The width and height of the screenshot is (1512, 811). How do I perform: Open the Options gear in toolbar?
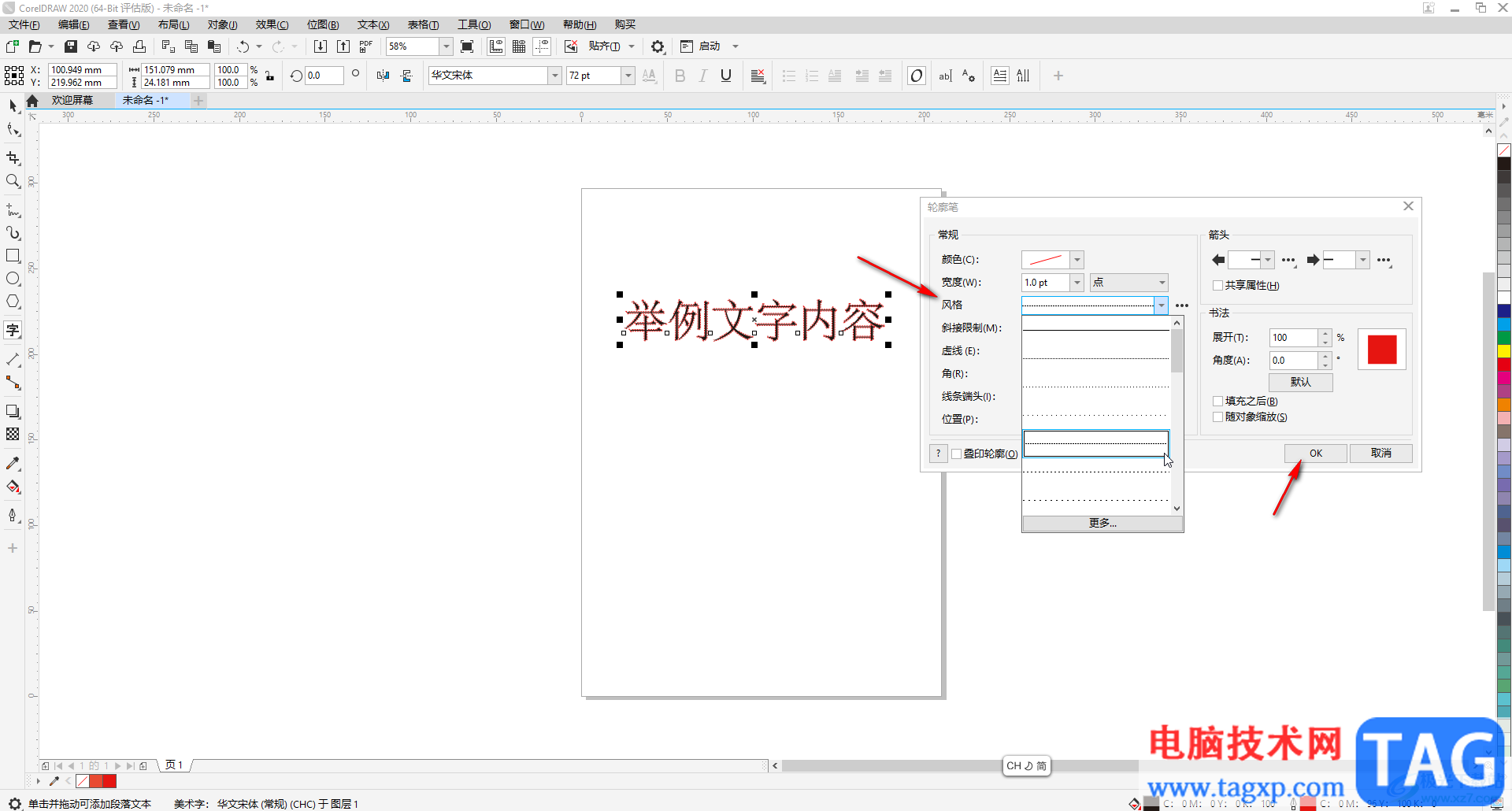coord(658,46)
